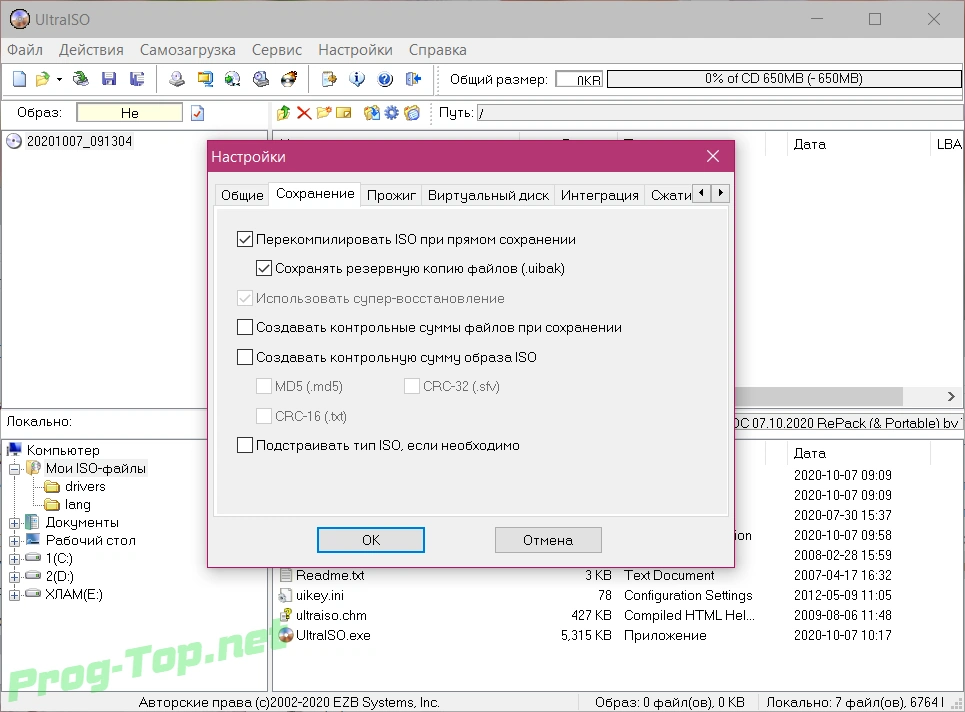The image size is (965, 712).
Task: Toggle Перекомпилировать ISO при прямом сохранении checkbox
Action: click(x=245, y=239)
